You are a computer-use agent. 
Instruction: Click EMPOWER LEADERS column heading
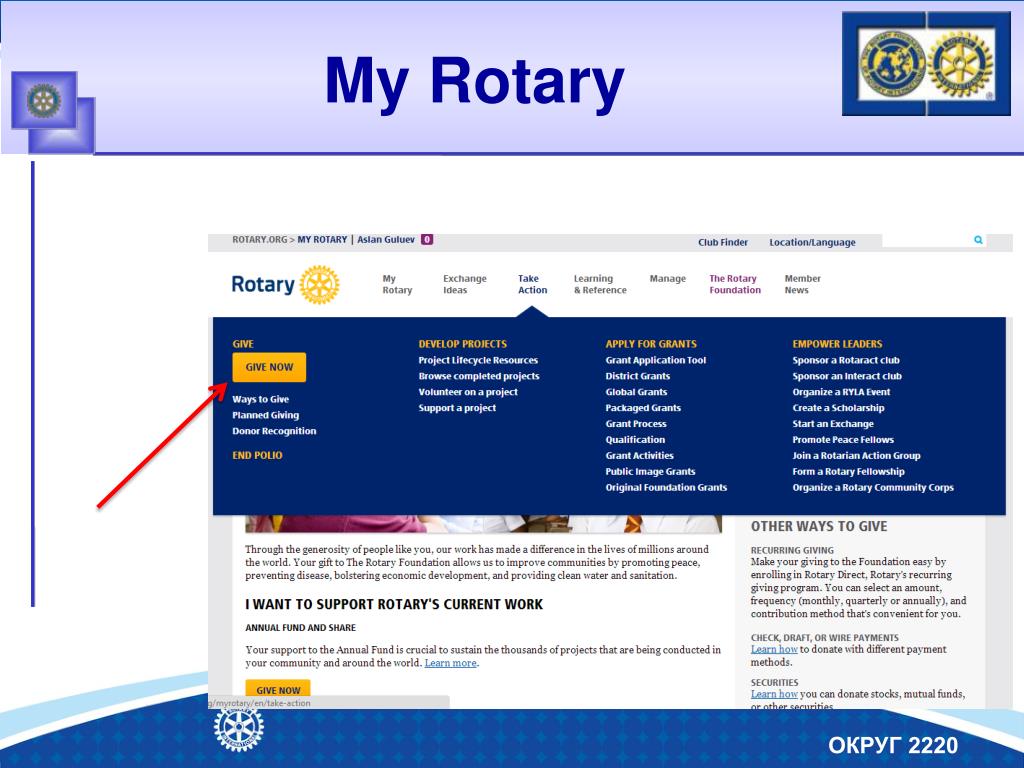pos(837,344)
